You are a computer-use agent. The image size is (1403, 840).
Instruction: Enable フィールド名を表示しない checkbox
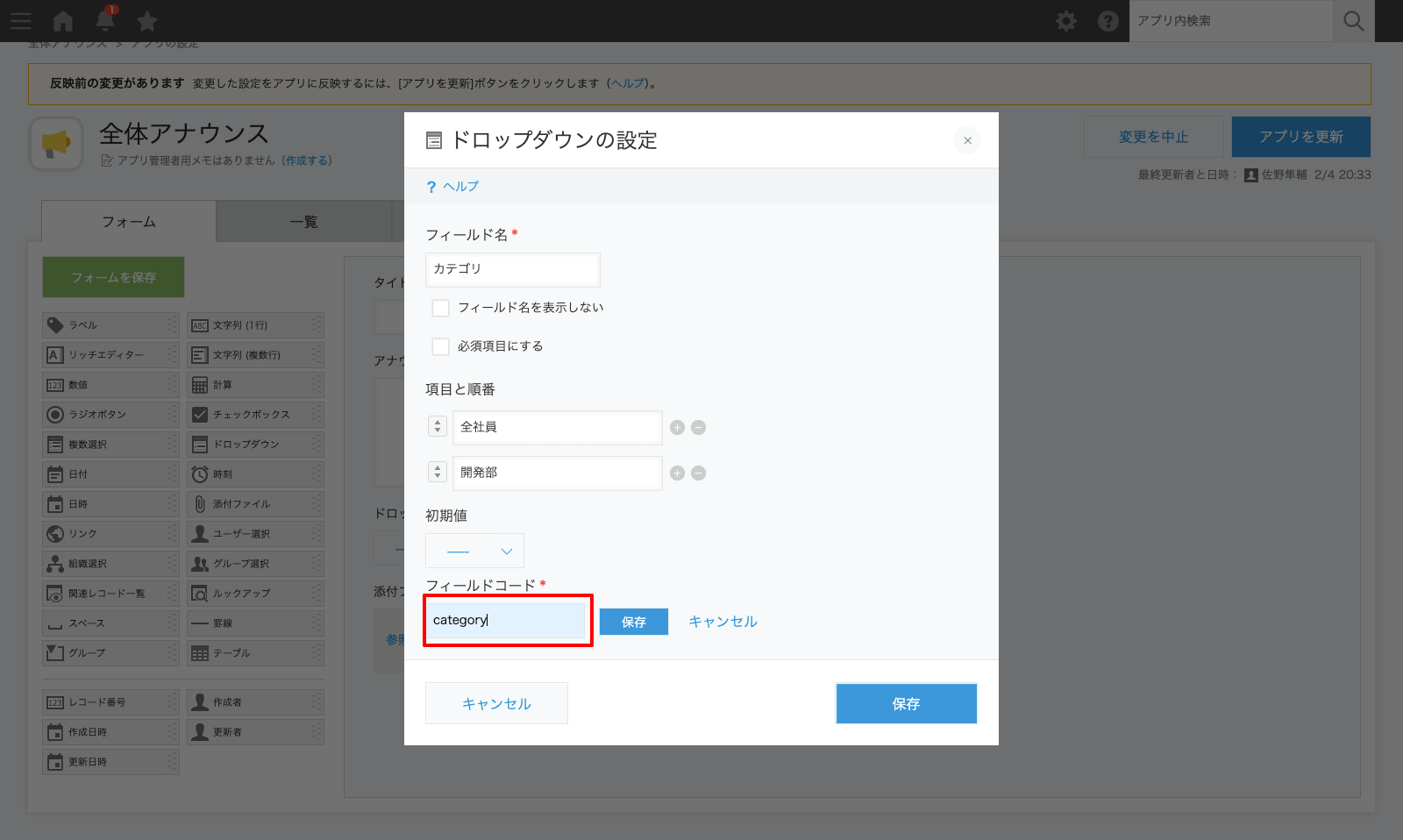click(440, 308)
